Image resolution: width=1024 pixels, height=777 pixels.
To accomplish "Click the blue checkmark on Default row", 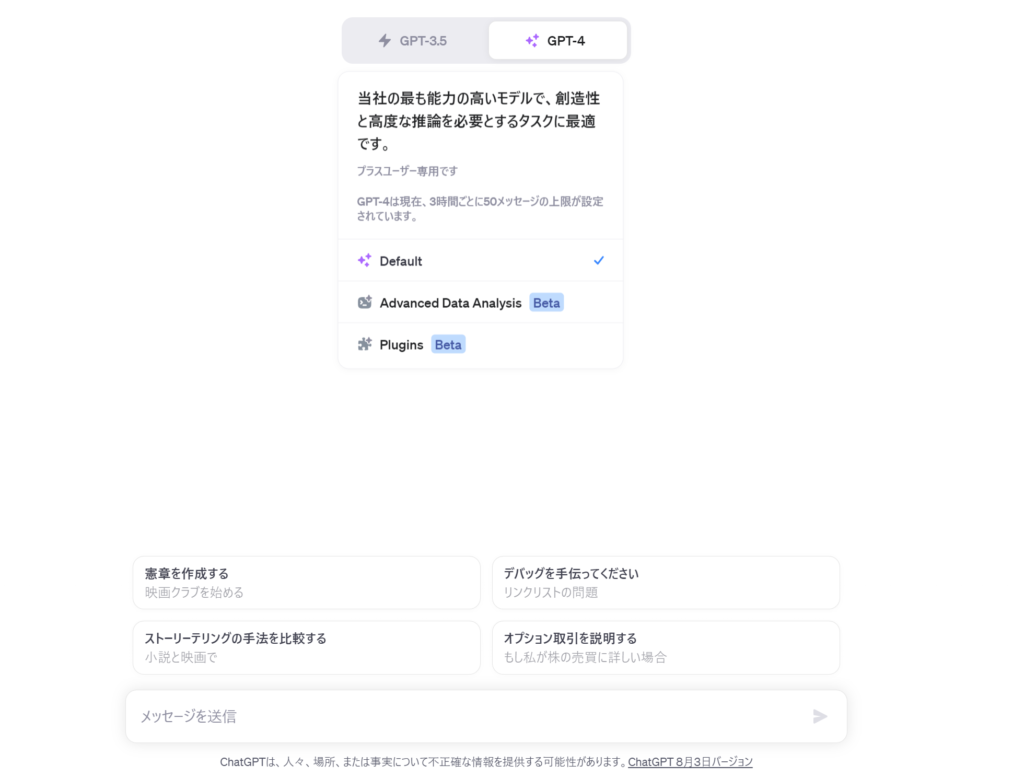I will (x=598, y=261).
